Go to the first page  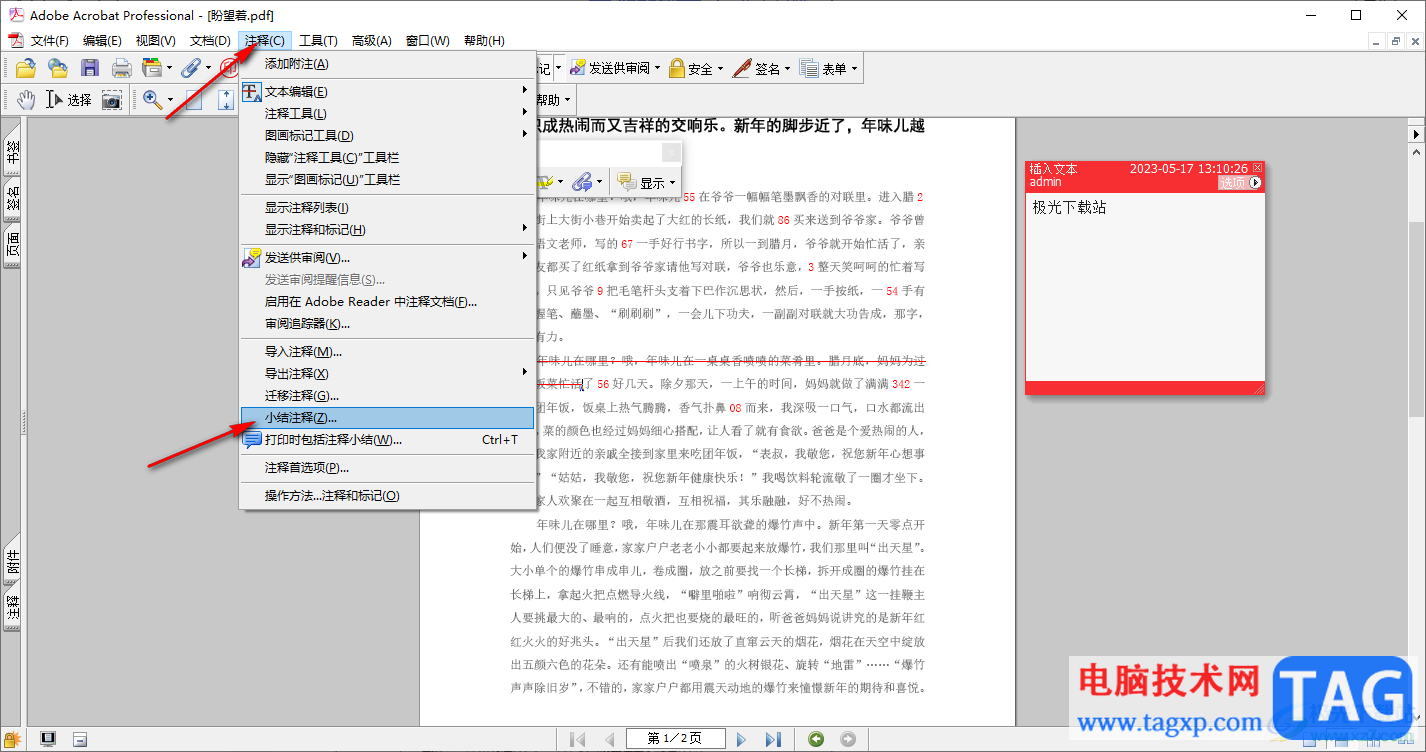click(x=578, y=739)
